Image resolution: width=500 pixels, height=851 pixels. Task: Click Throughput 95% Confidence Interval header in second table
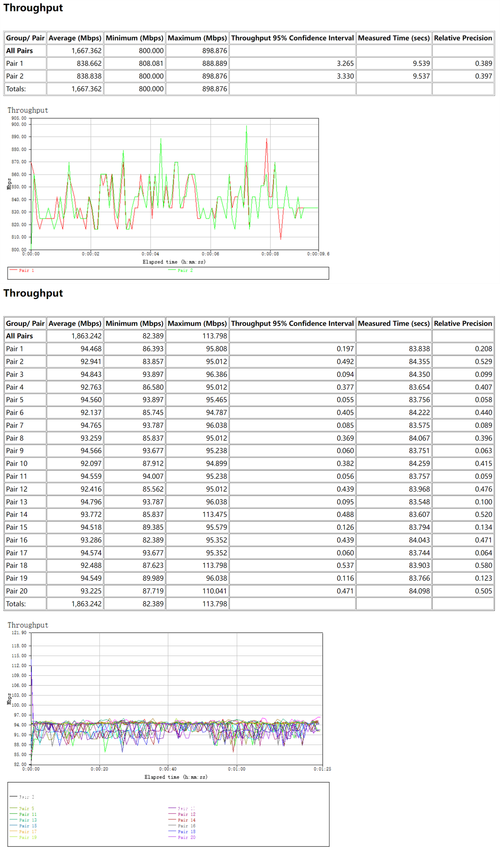(292, 323)
